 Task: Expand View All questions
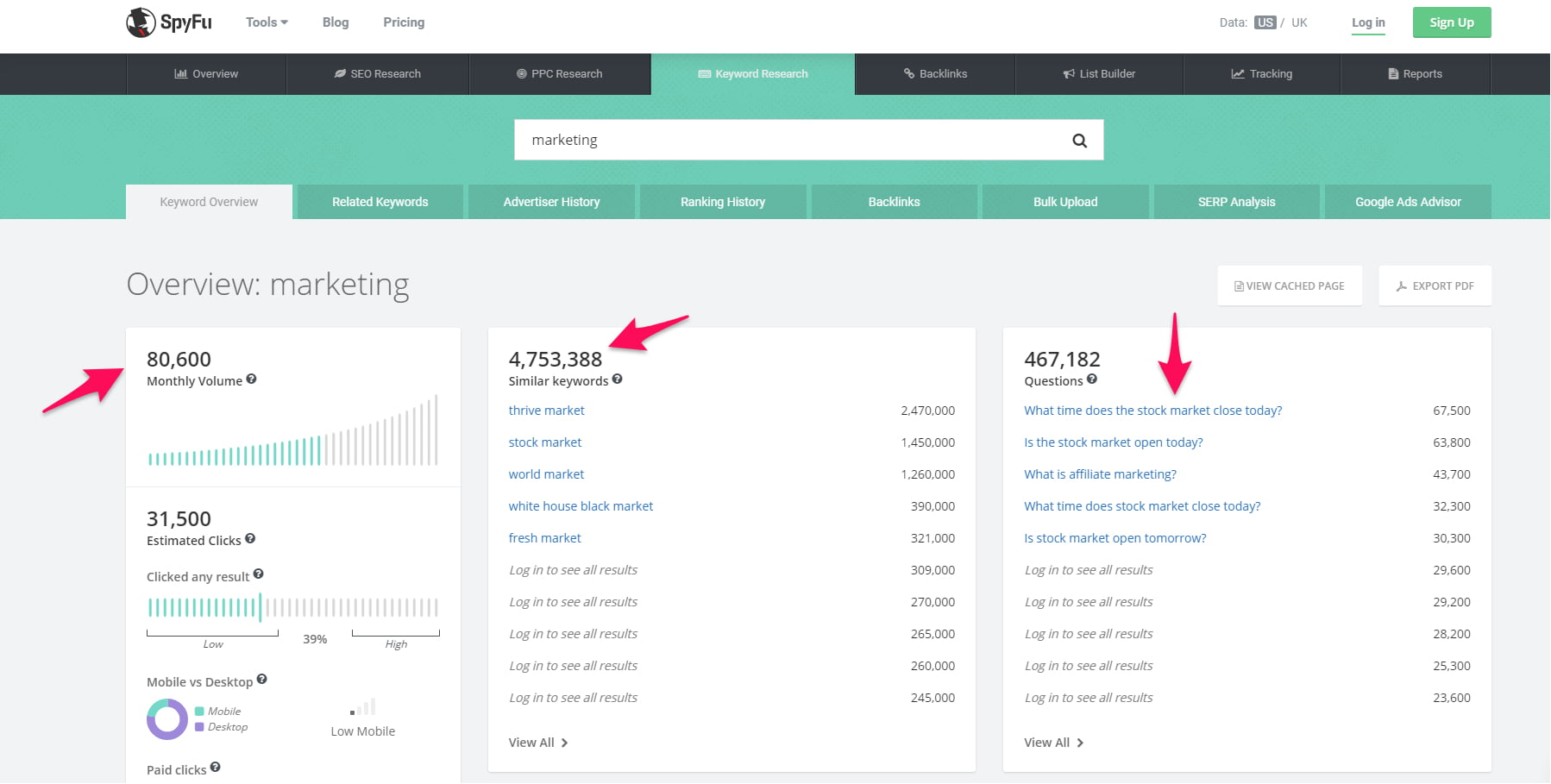1054,743
